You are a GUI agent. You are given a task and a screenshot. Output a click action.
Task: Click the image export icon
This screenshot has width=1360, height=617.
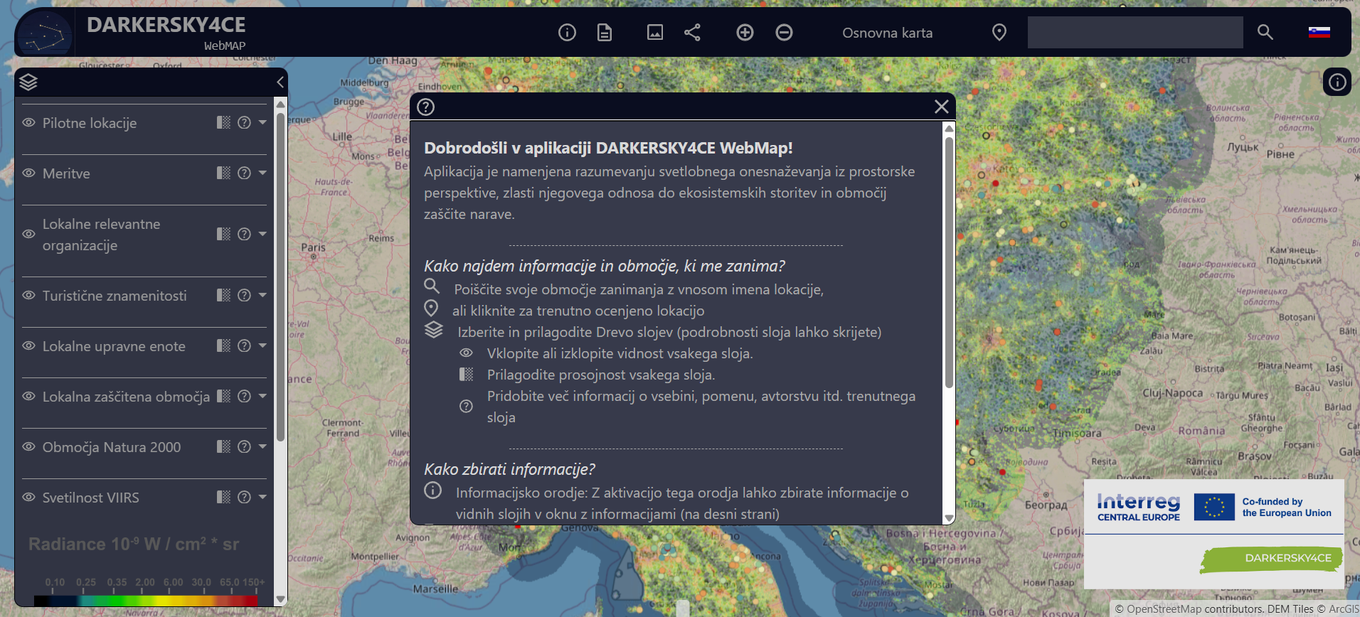[655, 32]
